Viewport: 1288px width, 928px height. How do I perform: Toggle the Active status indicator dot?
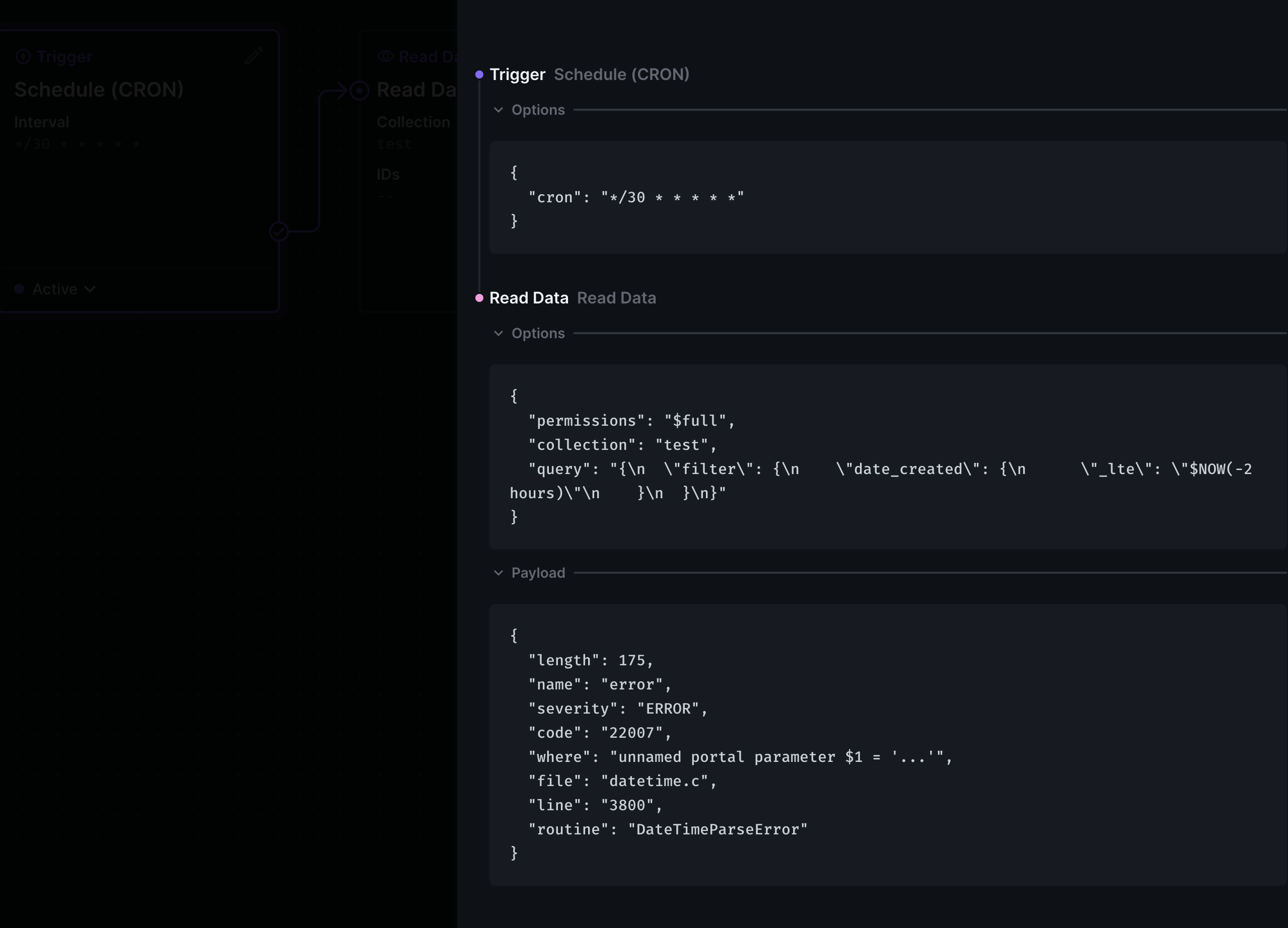tap(18, 288)
